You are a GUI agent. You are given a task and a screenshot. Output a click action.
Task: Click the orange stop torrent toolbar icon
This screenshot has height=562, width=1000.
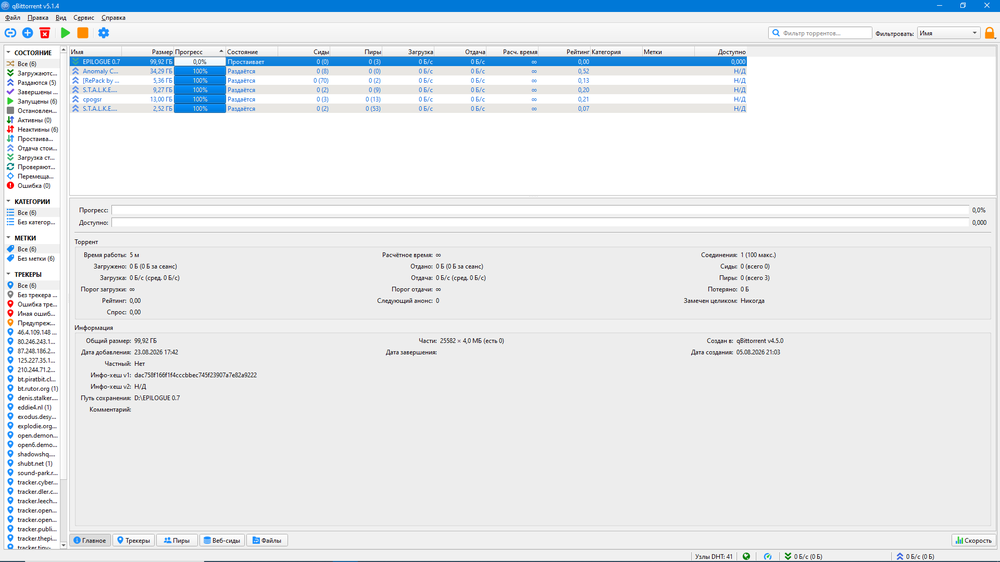pos(82,33)
